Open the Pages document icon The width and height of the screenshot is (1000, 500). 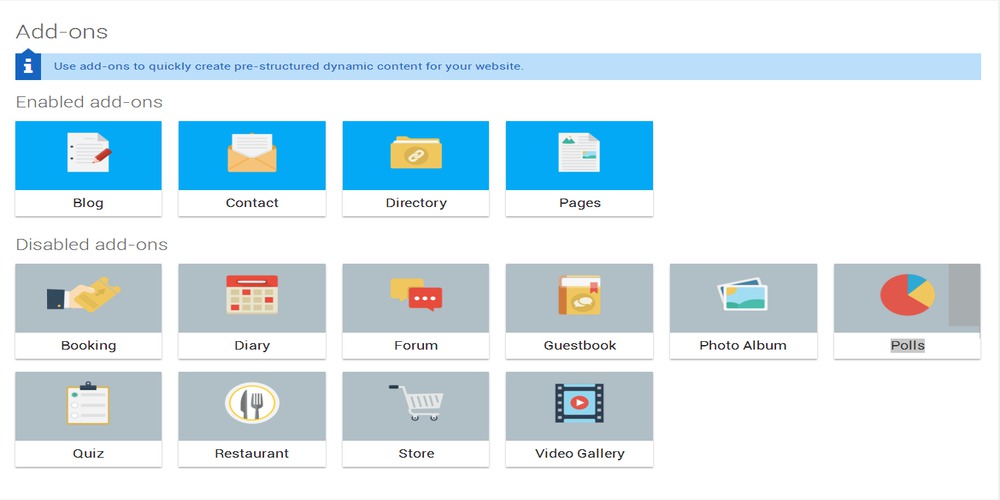[x=579, y=153]
